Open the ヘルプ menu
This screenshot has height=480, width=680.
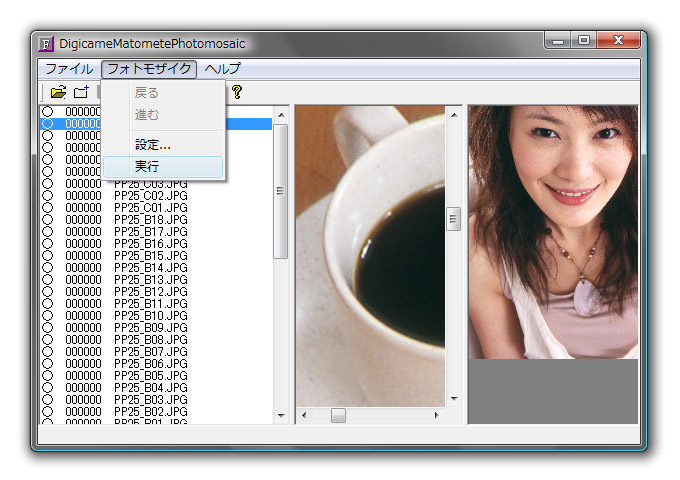point(222,69)
